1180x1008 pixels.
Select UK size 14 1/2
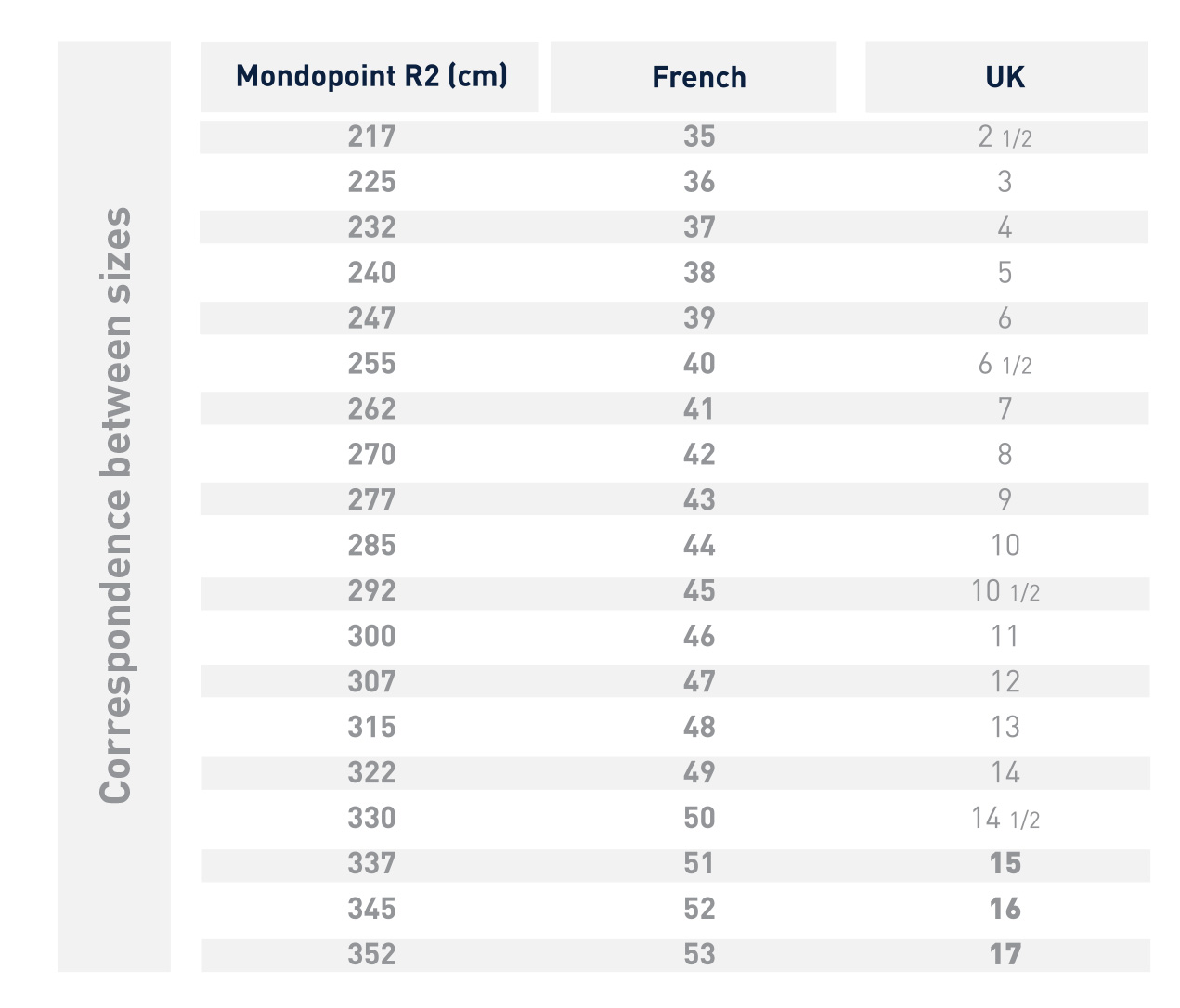(1005, 819)
